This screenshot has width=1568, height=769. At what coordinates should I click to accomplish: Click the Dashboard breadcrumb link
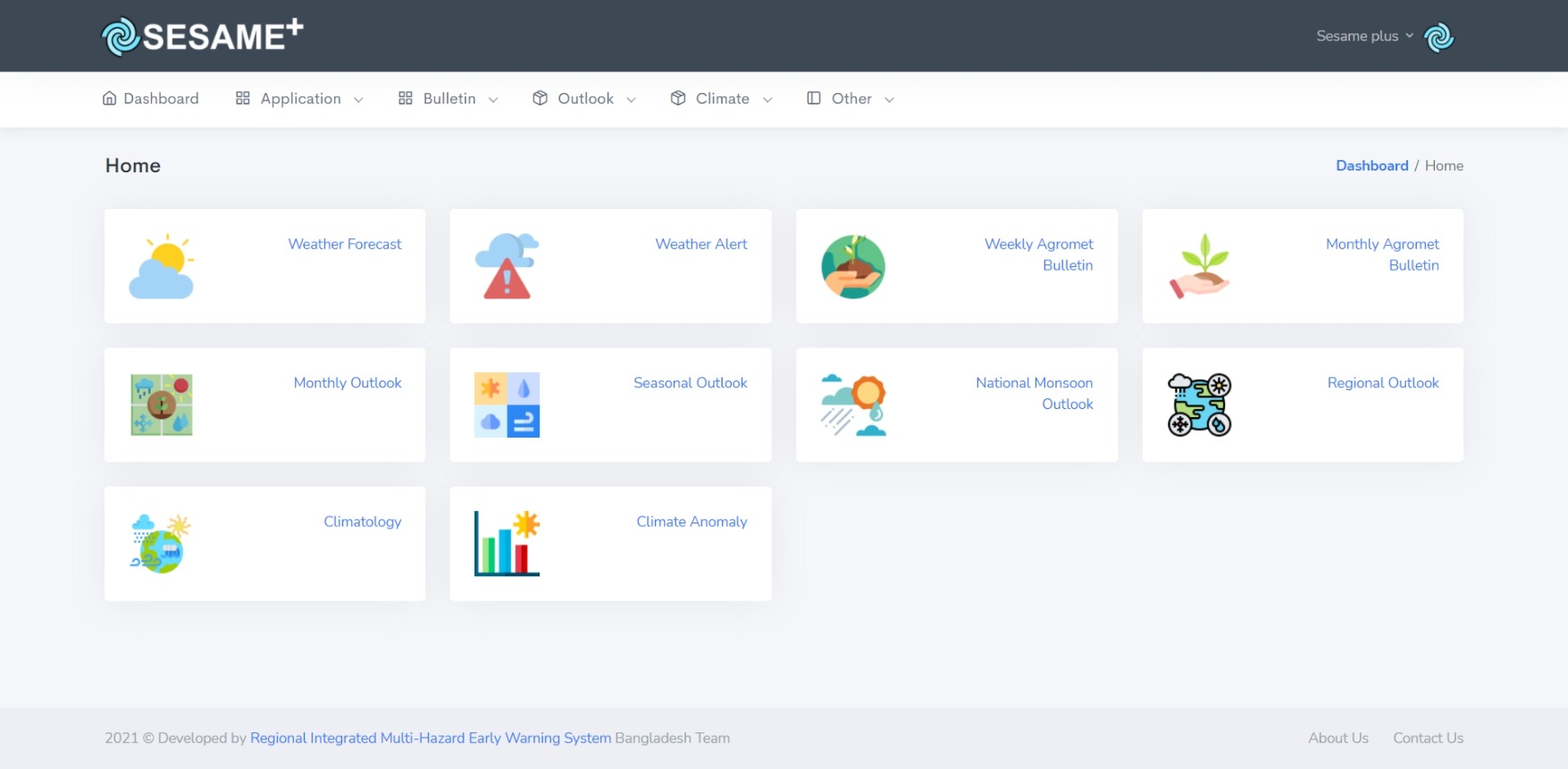(x=1372, y=165)
